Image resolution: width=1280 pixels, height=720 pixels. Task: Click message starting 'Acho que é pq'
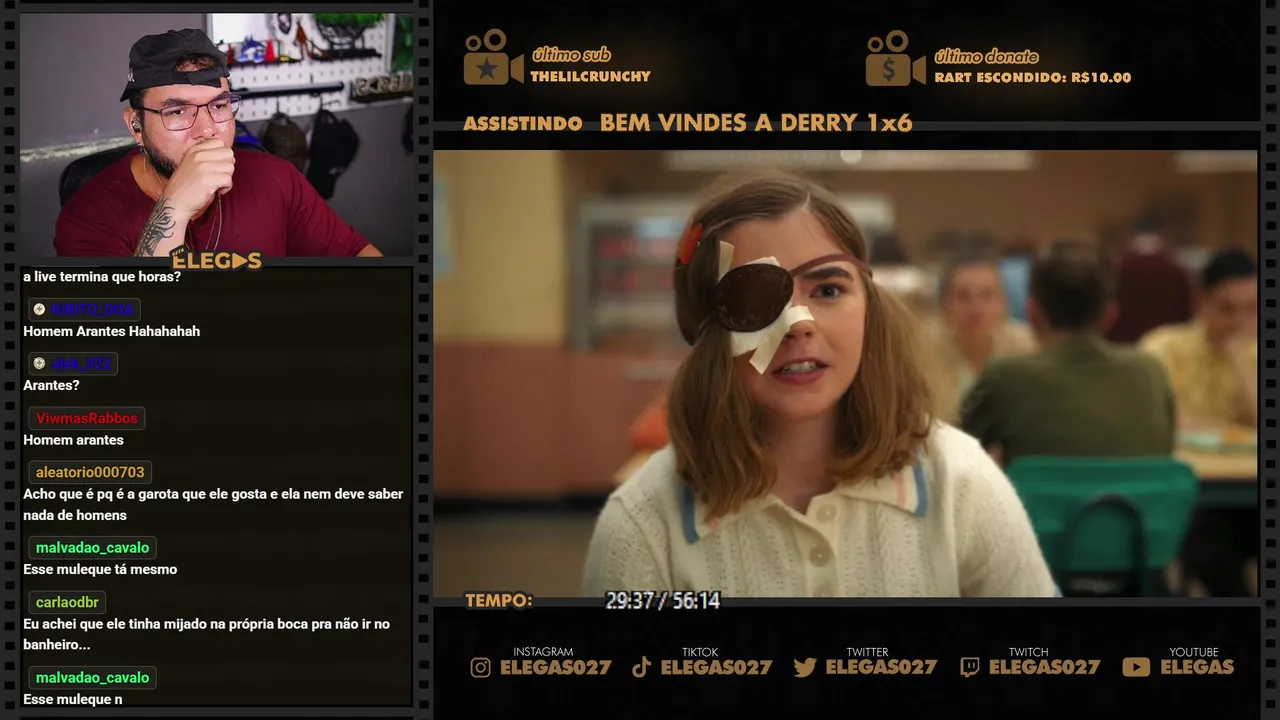click(x=213, y=504)
